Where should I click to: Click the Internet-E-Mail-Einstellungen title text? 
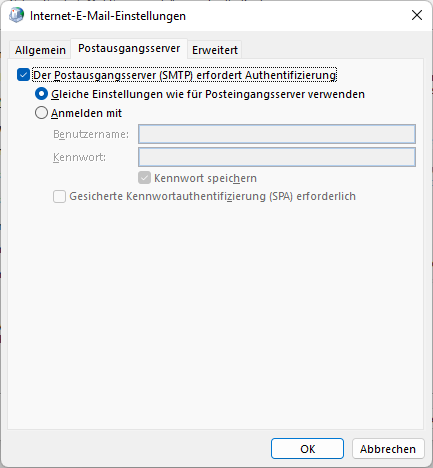108,16
